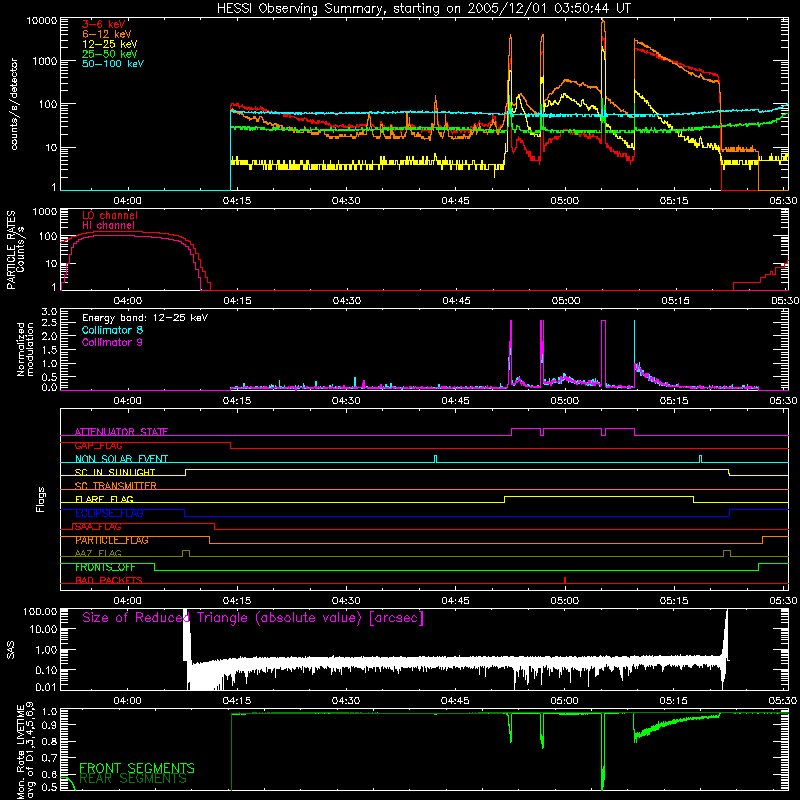Click the Energy band: 12-25 keV label
This screenshot has width=800, height=800.
coord(145,318)
